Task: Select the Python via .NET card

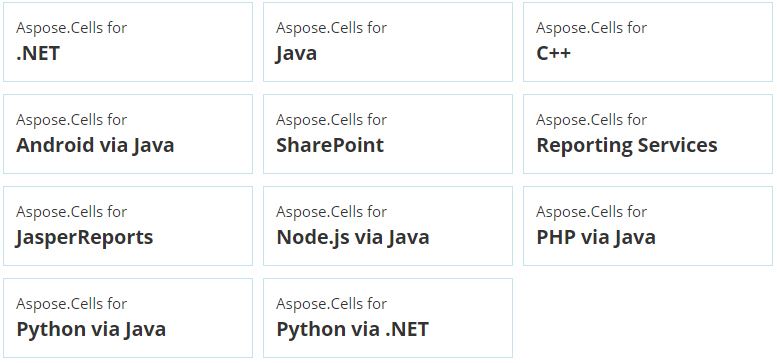Action: pos(388,318)
